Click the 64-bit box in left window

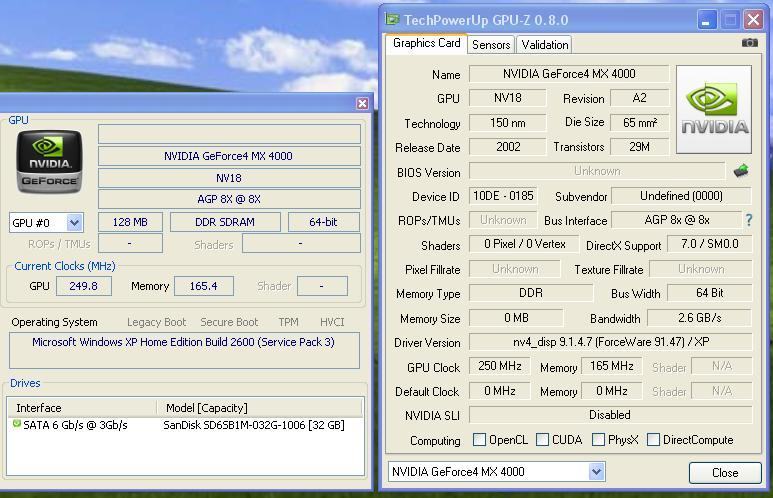click(323, 222)
